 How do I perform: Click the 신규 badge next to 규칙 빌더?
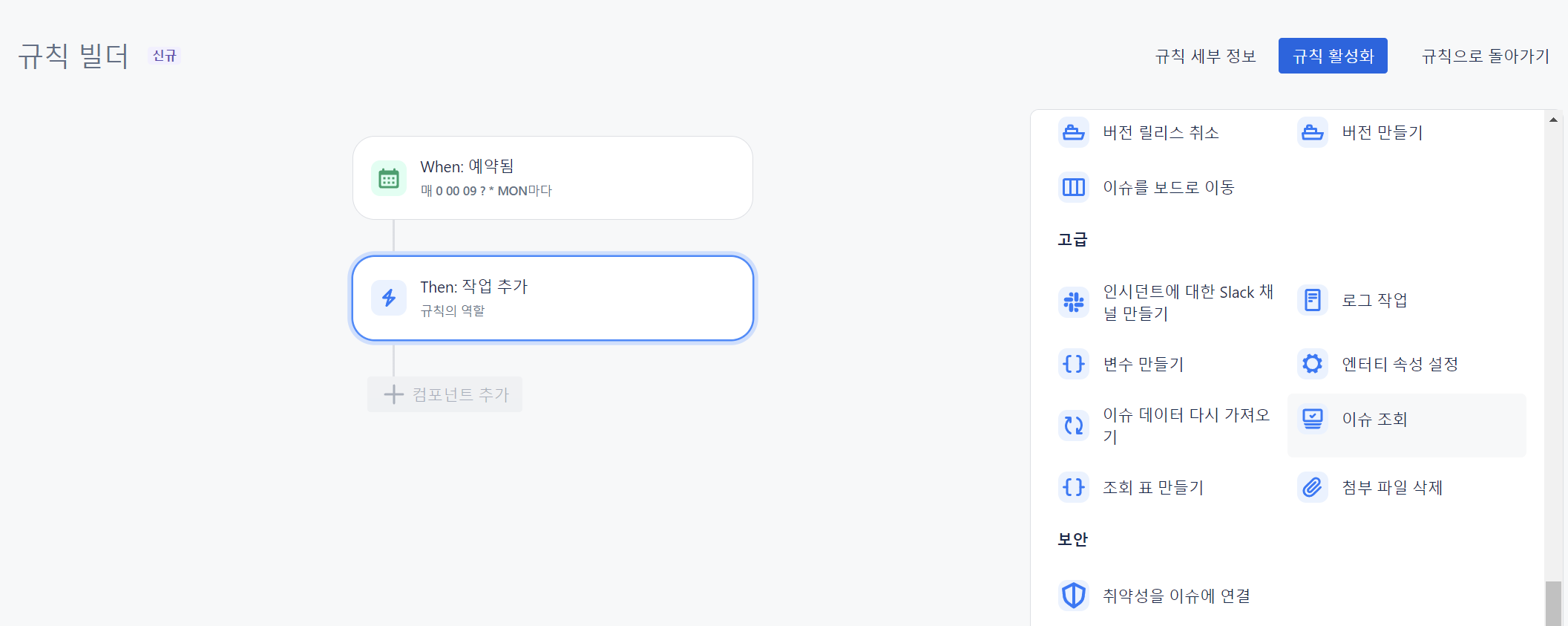(164, 56)
